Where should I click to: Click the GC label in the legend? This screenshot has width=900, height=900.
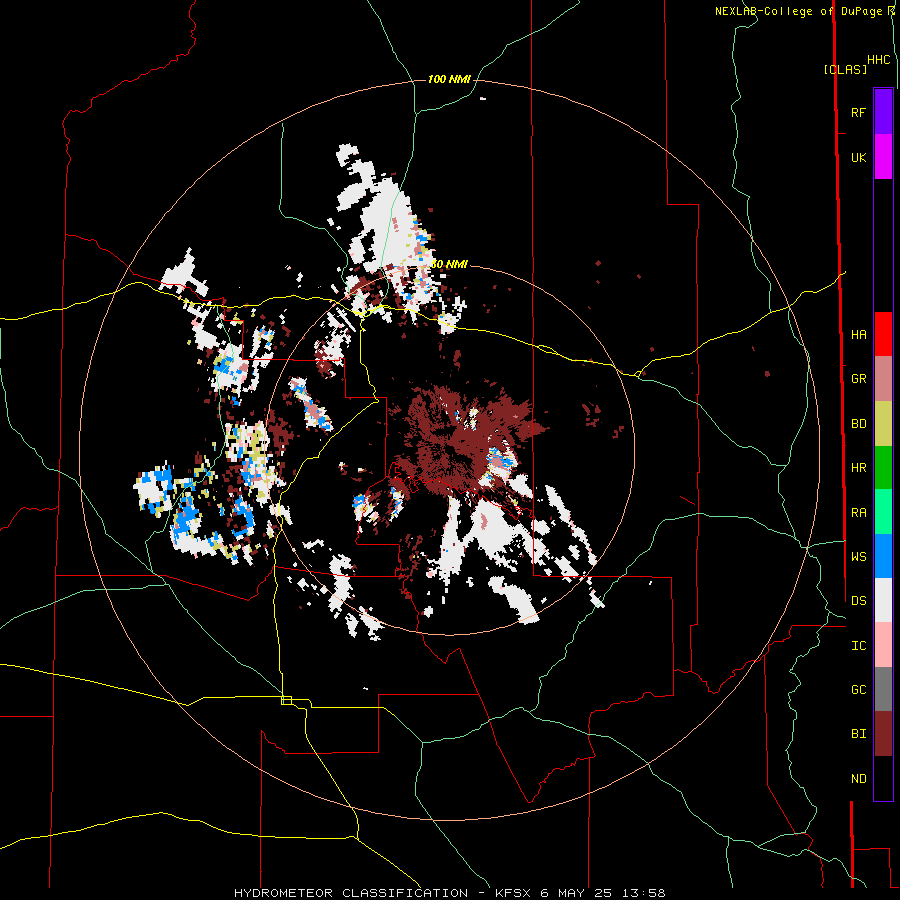(x=858, y=690)
